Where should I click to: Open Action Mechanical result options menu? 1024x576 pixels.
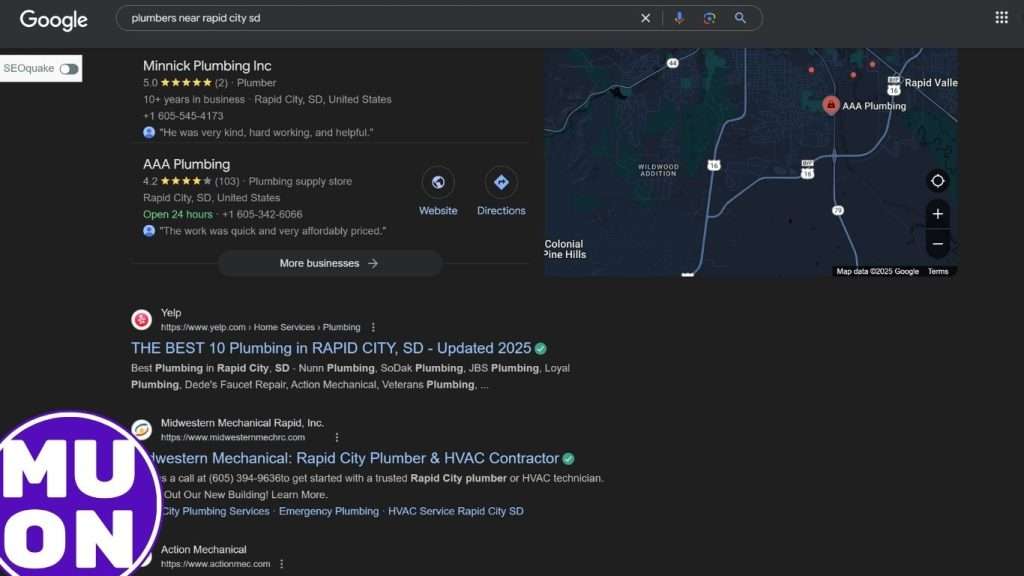[x=281, y=564]
